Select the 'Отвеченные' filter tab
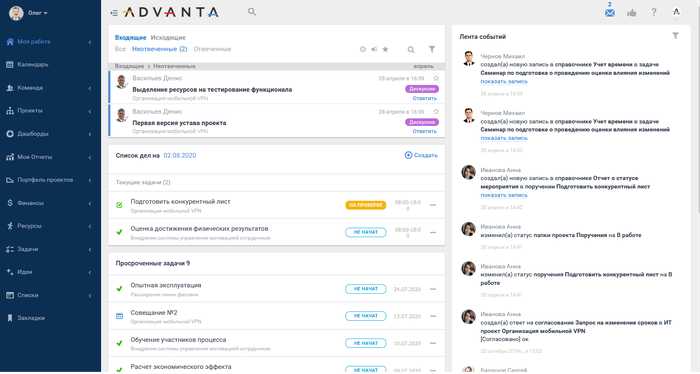Screen dimensions: 700x374 click(212, 49)
